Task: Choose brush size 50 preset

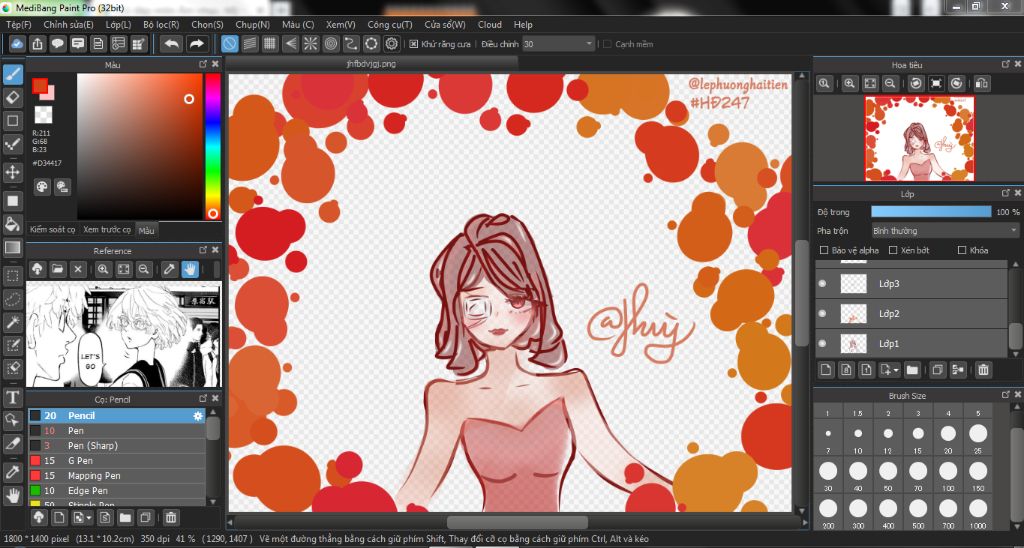Action: click(888, 474)
